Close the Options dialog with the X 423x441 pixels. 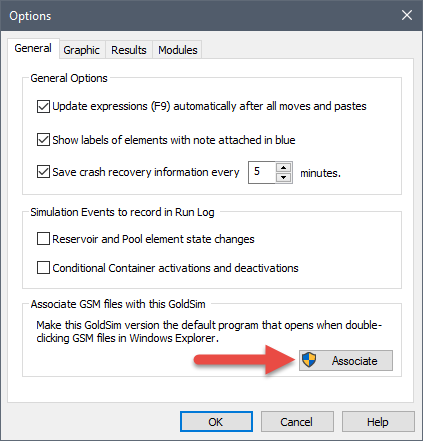click(407, 15)
